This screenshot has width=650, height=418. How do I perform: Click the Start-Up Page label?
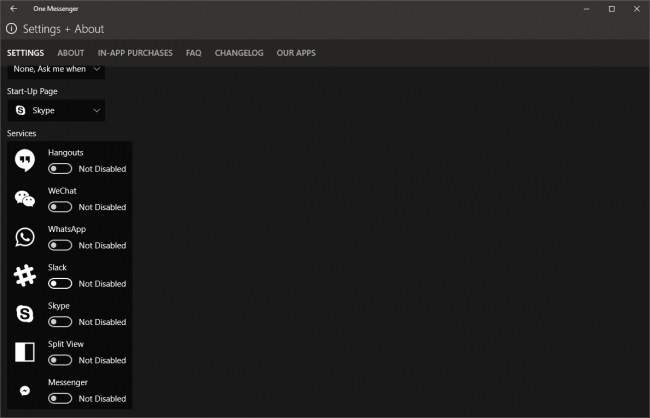click(32, 91)
